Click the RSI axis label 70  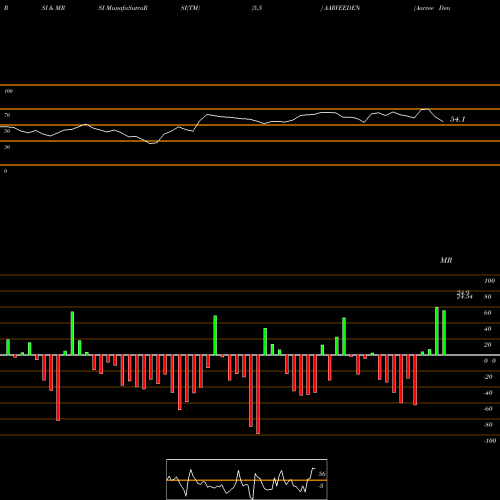tap(7, 115)
